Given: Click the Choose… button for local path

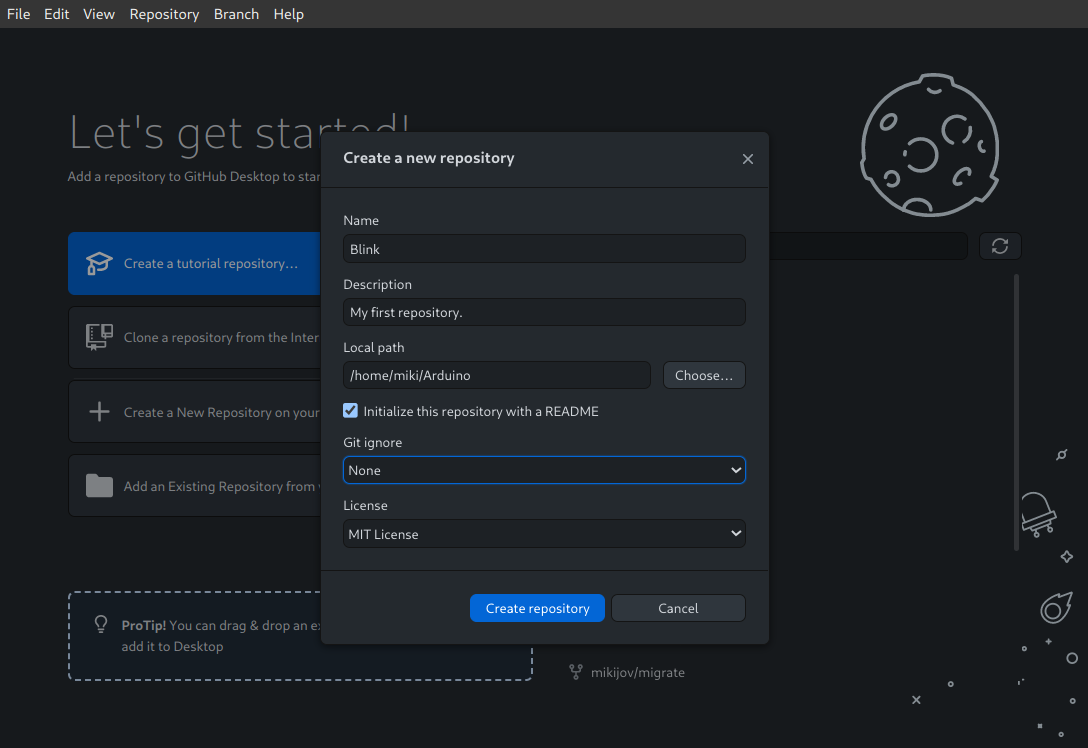Looking at the screenshot, I should click(x=704, y=375).
